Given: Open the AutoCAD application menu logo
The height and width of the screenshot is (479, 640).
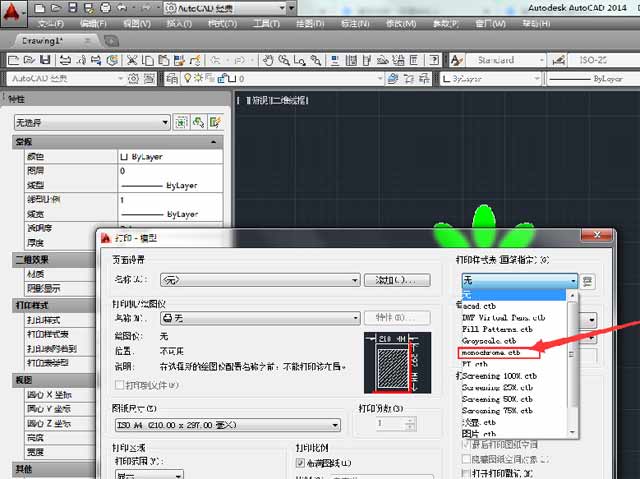Looking at the screenshot, I should [12, 12].
